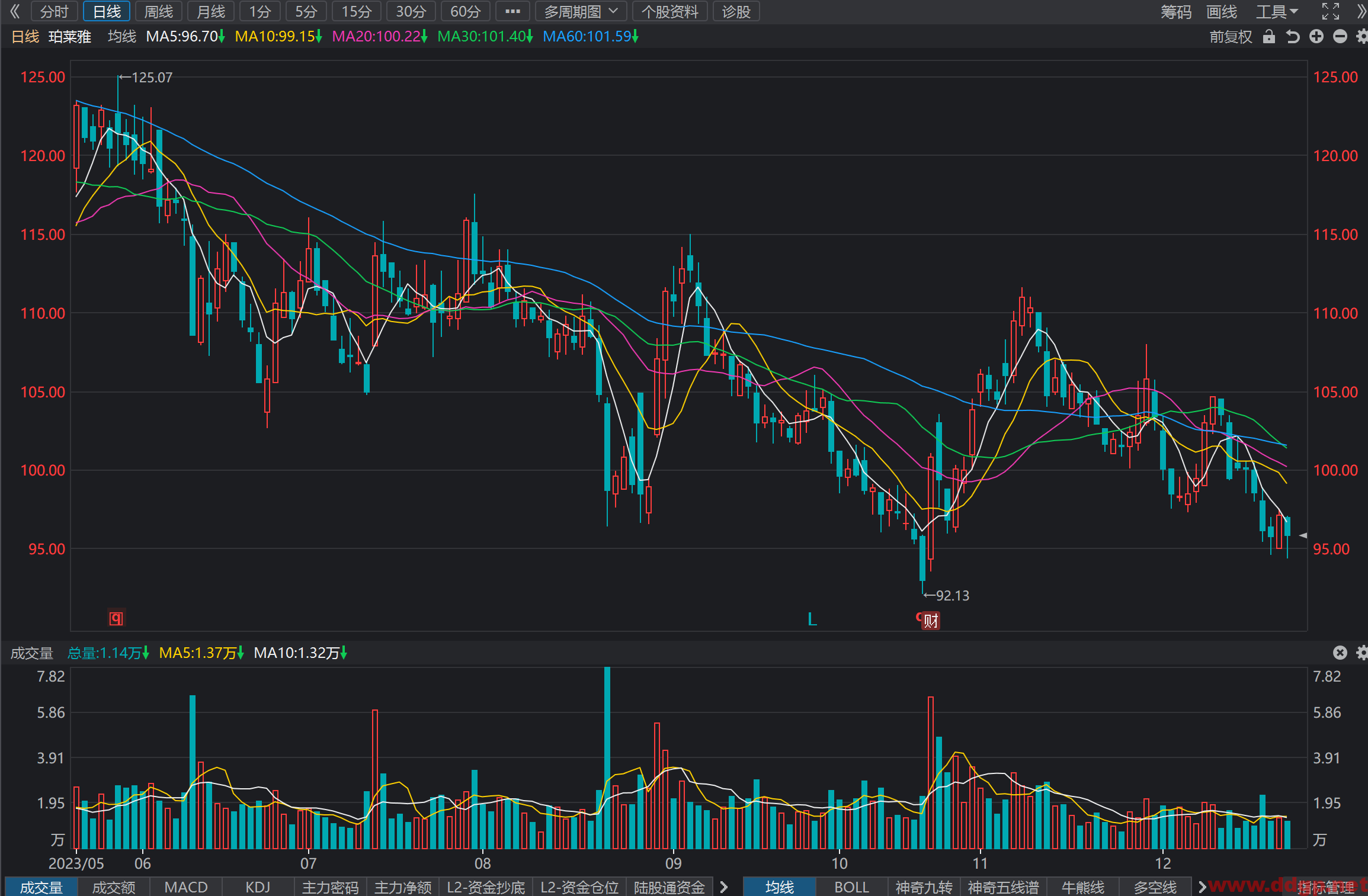Open the 工具 dropdown menu
This screenshot has height=896, width=1368.
tap(1277, 11)
